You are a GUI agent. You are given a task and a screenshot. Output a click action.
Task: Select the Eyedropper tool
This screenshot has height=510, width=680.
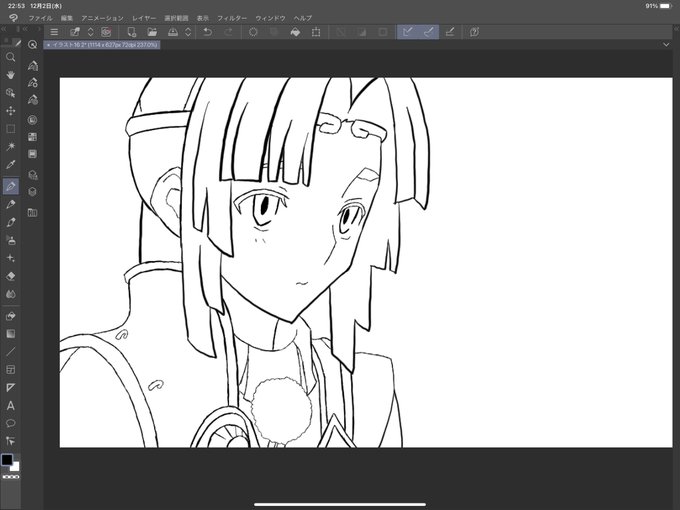(x=11, y=164)
